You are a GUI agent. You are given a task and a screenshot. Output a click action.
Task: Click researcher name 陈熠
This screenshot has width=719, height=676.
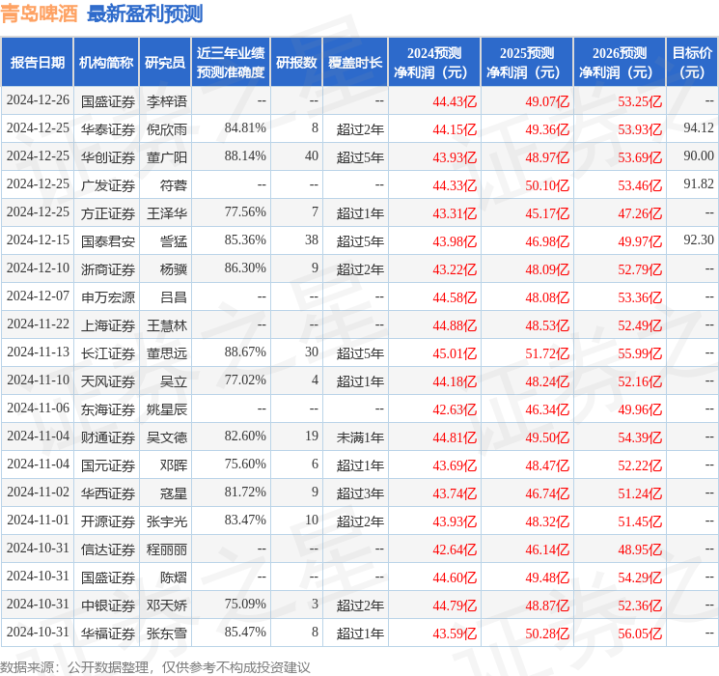(x=173, y=577)
